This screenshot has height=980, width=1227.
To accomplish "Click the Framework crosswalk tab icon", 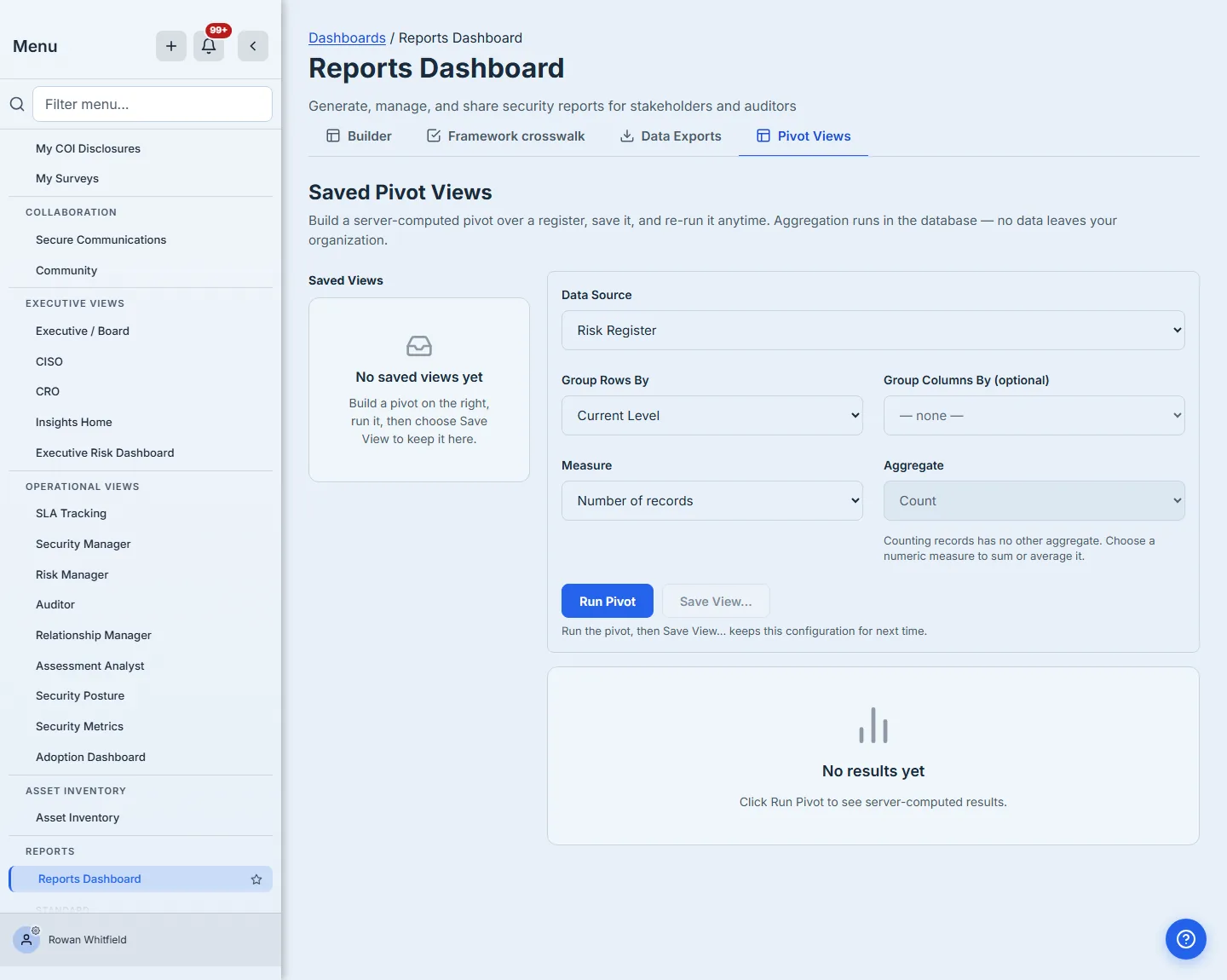I will [434, 136].
